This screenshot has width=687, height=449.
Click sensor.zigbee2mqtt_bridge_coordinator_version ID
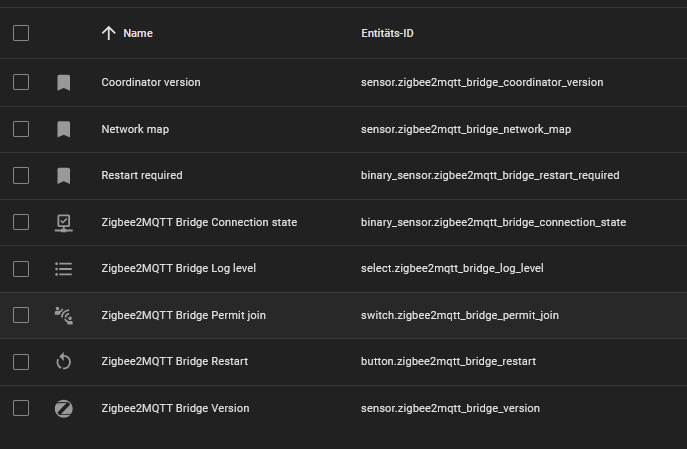click(x=482, y=82)
